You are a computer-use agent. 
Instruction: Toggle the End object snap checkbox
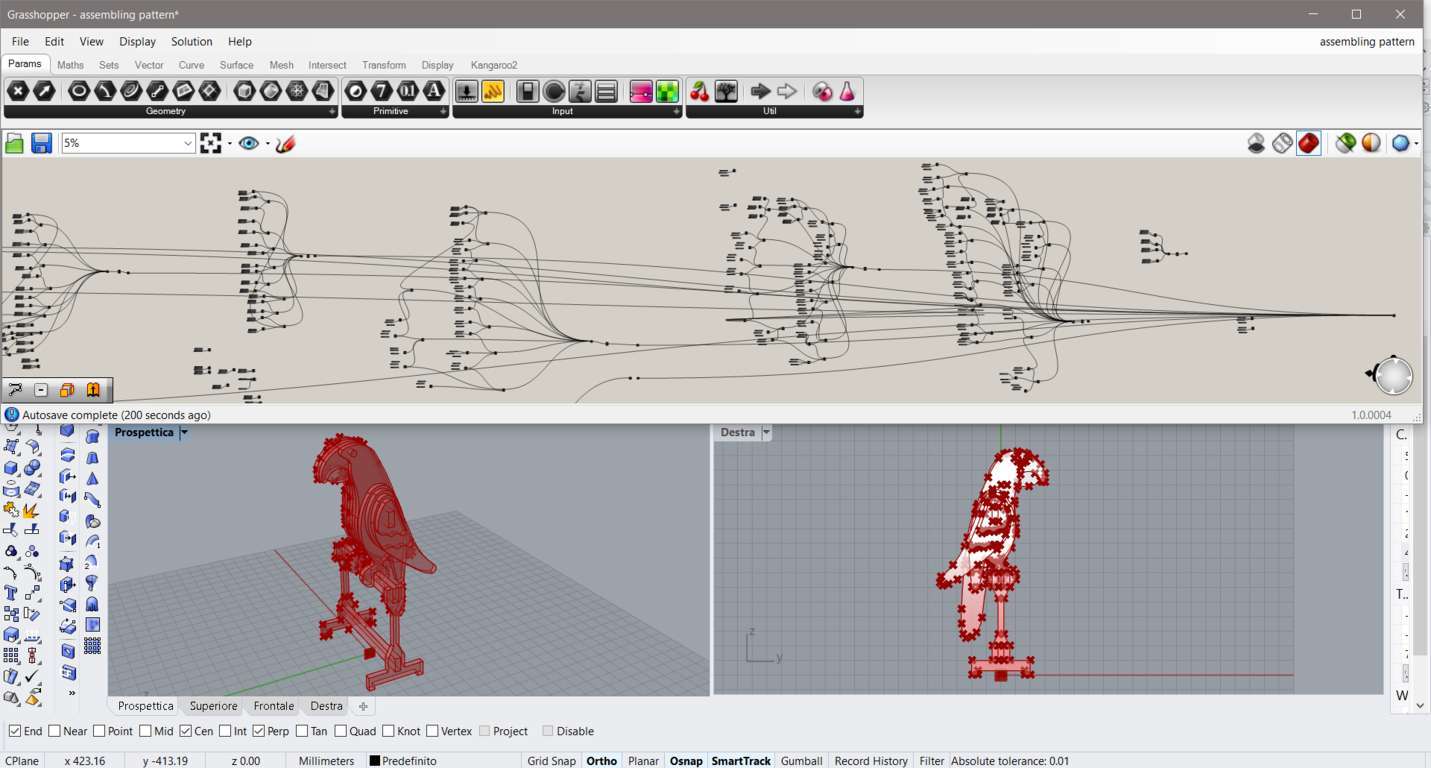(15, 731)
